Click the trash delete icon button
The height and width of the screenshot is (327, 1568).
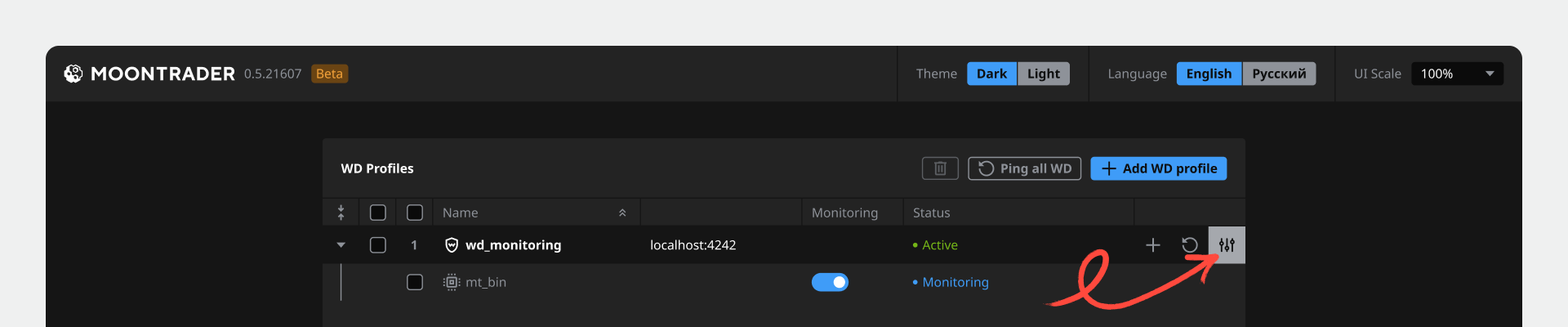coord(940,168)
